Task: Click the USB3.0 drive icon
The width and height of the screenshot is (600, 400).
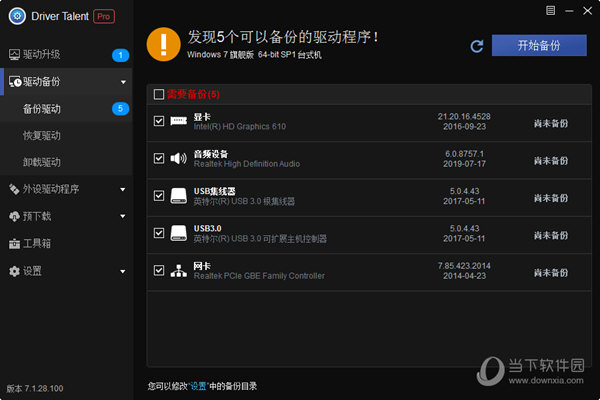Action: click(179, 233)
